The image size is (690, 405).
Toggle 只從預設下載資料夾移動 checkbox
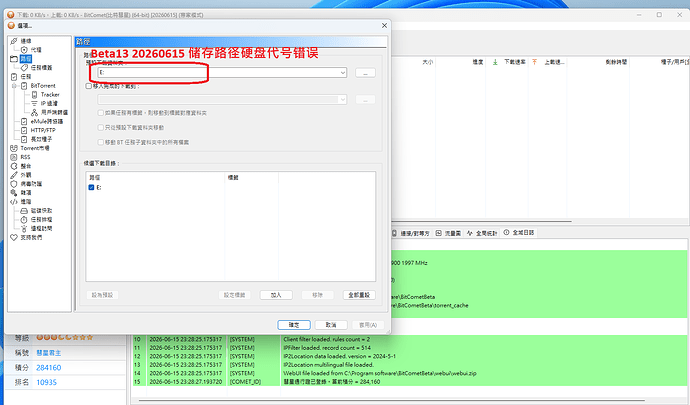pyautogui.click(x=100, y=128)
